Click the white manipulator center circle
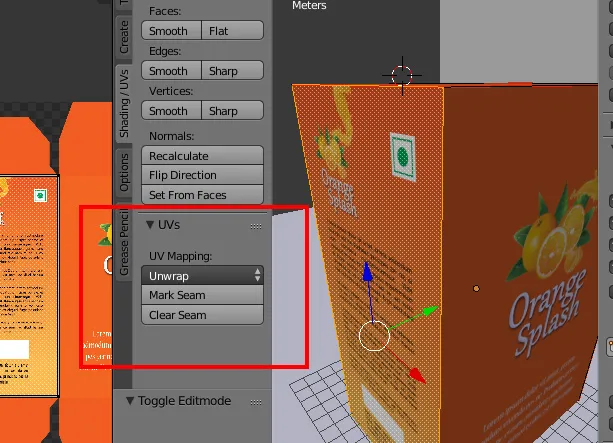The width and height of the screenshot is (613, 443). (x=374, y=336)
